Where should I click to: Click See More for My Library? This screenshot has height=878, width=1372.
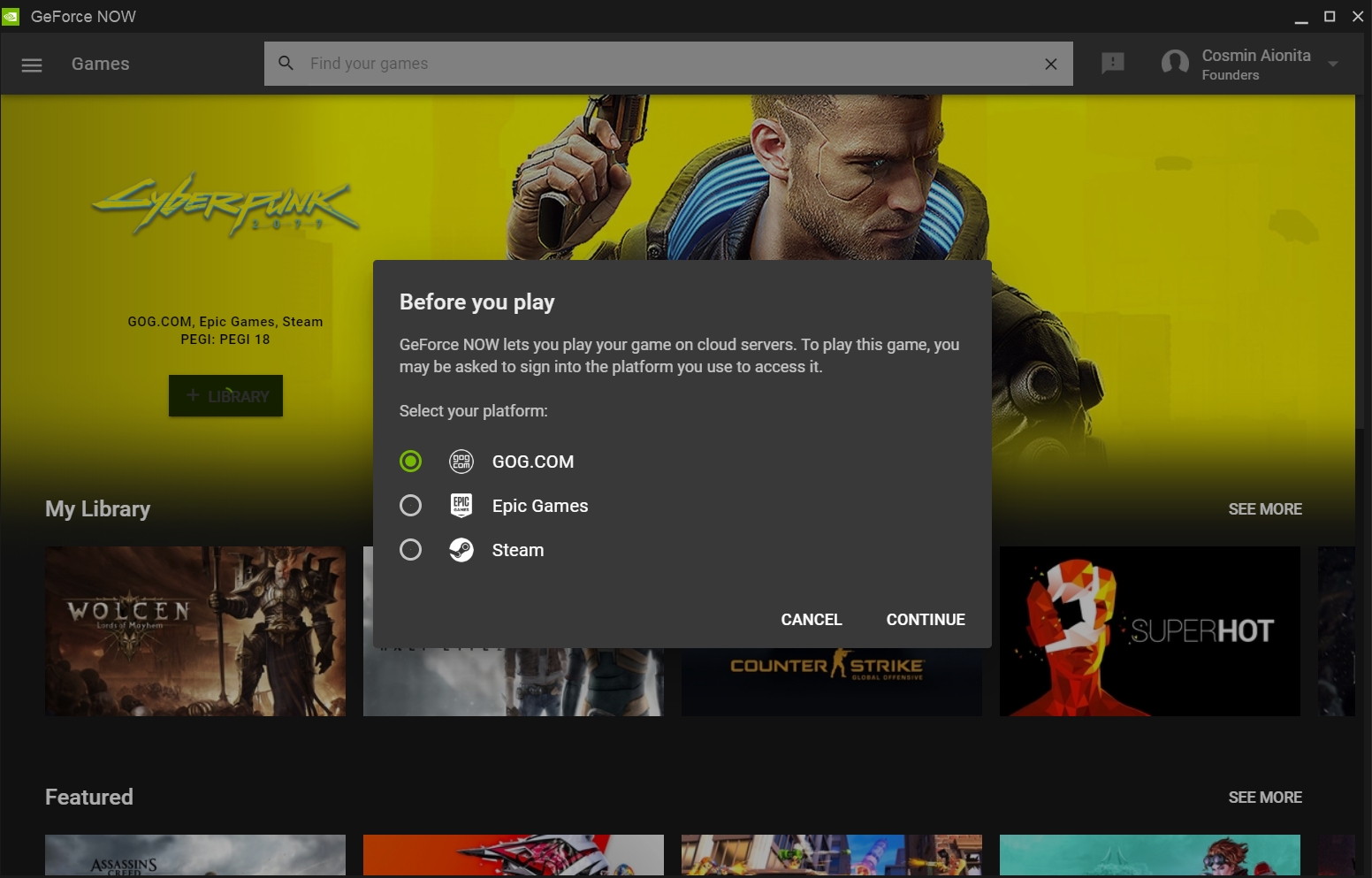[x=1265, y=508]
